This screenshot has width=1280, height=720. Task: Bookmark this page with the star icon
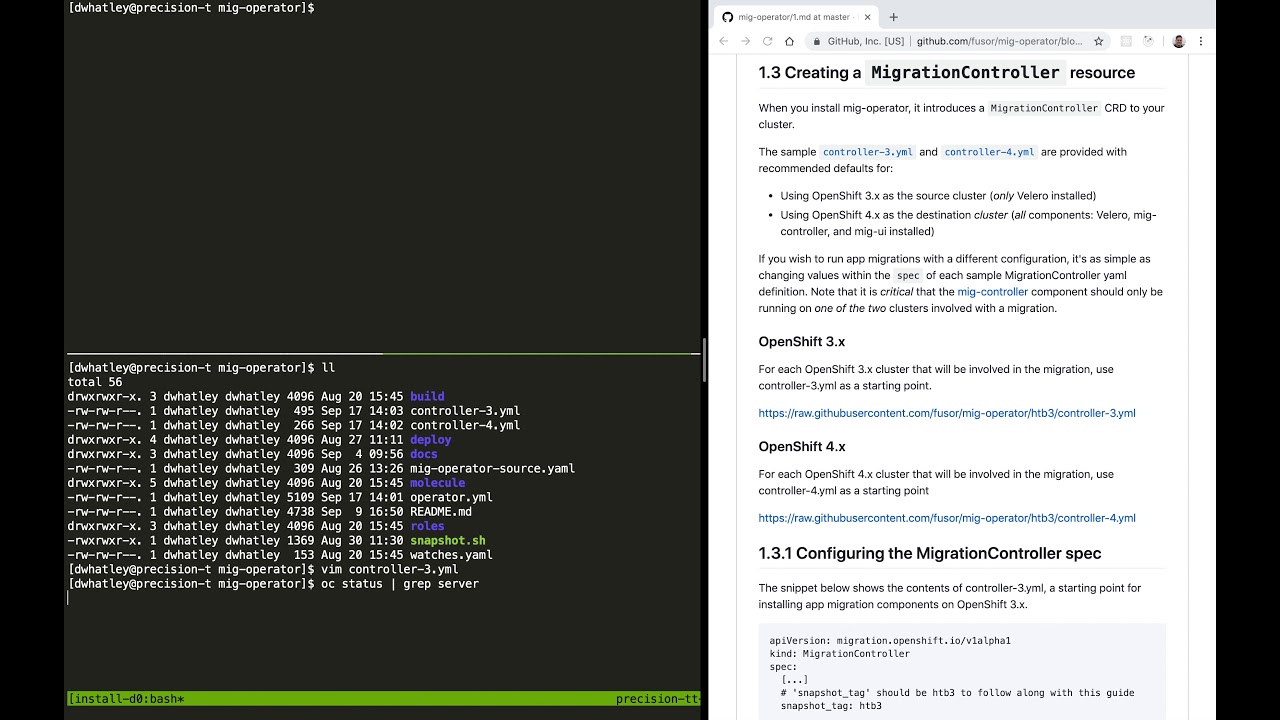tap(1098, 41)
